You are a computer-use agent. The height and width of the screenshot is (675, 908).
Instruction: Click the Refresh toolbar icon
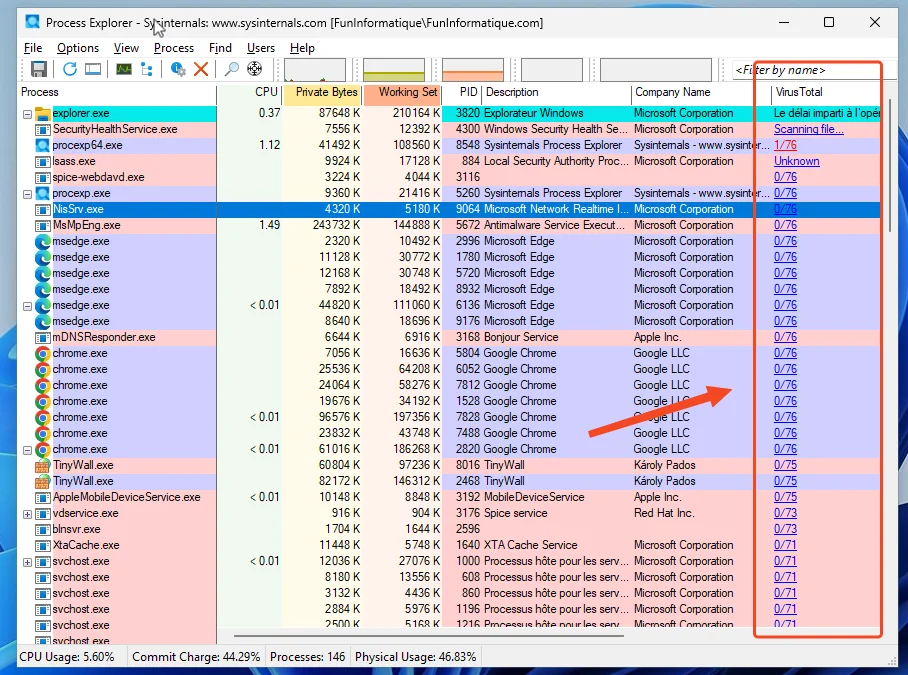coord(69,68)
